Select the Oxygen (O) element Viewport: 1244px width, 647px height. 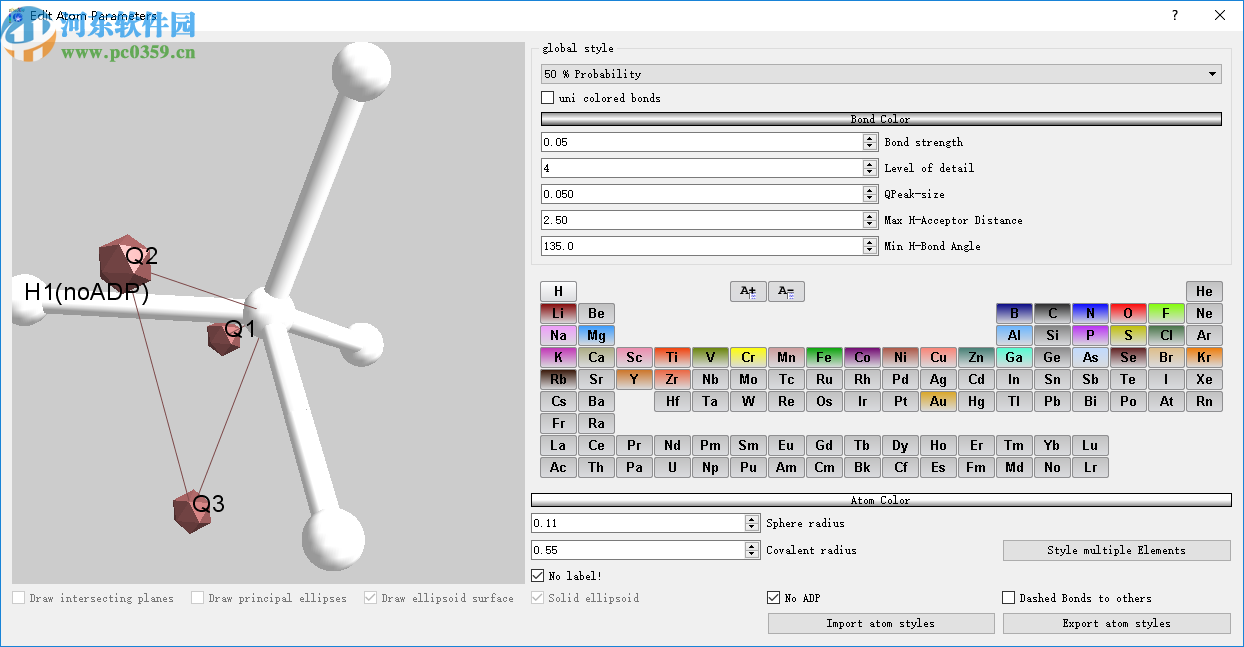pyautogui.click(x=1128, y=313)
